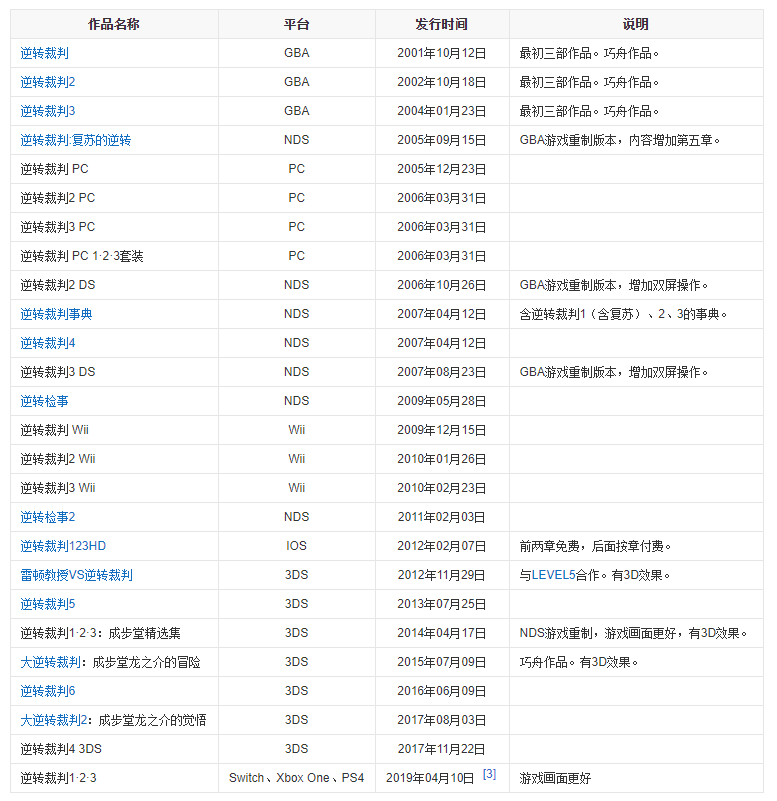This screenshot has height=801, width=777.
Task: Select the date 2012年11月29日
Action: point(442,575)
